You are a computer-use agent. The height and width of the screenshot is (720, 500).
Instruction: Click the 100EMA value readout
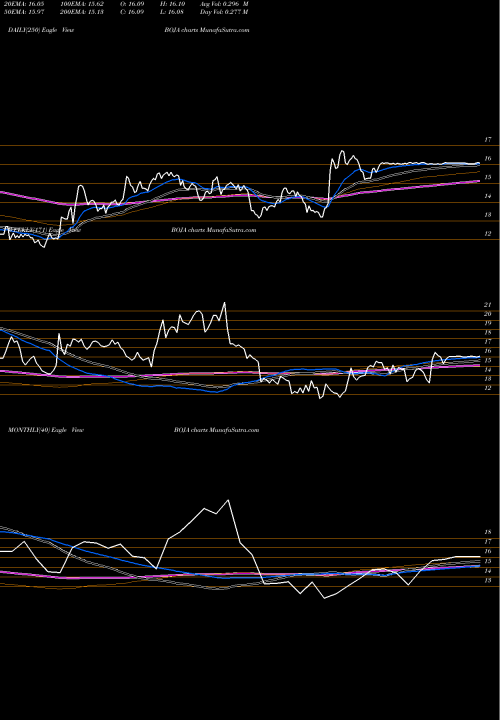[x=81, y=4]
